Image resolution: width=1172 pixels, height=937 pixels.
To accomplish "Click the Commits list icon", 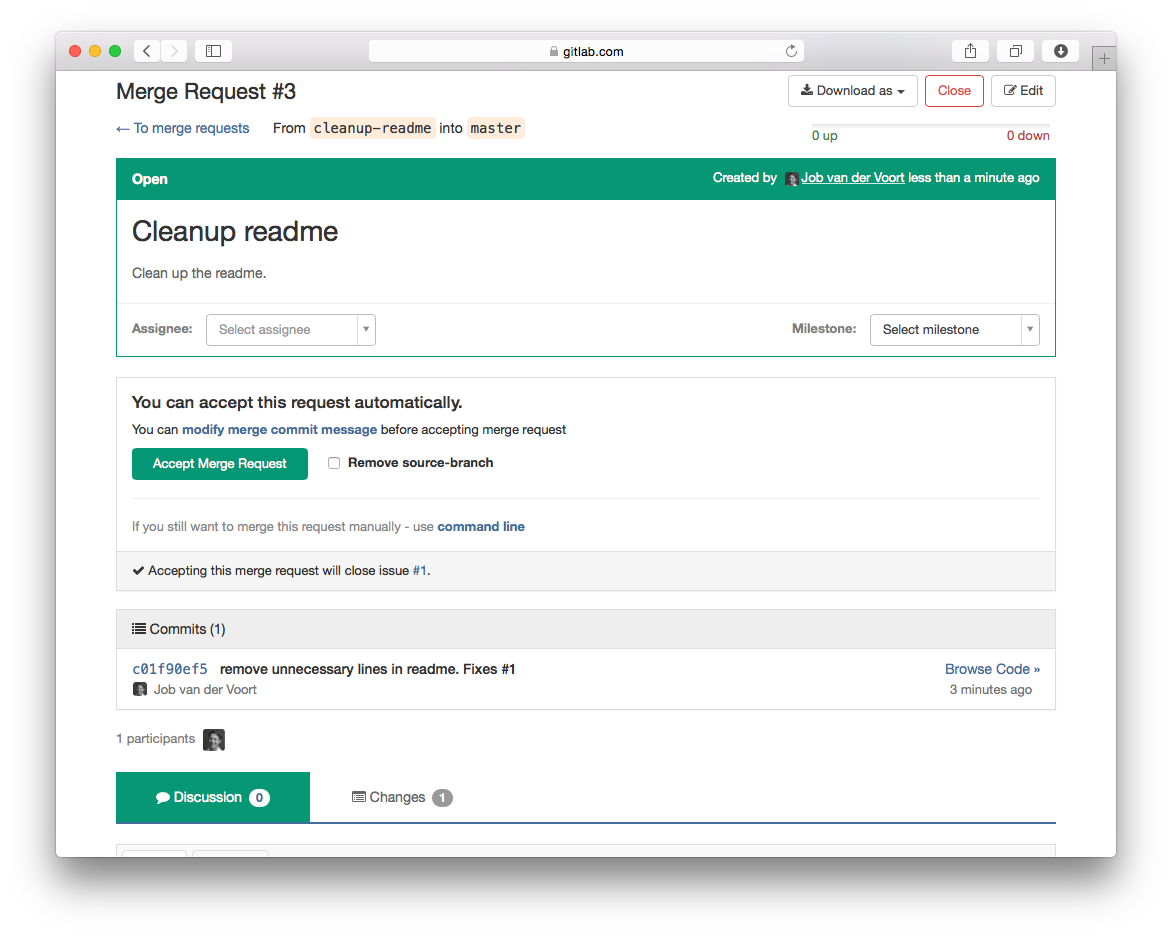I will click(x=139, y=628).
